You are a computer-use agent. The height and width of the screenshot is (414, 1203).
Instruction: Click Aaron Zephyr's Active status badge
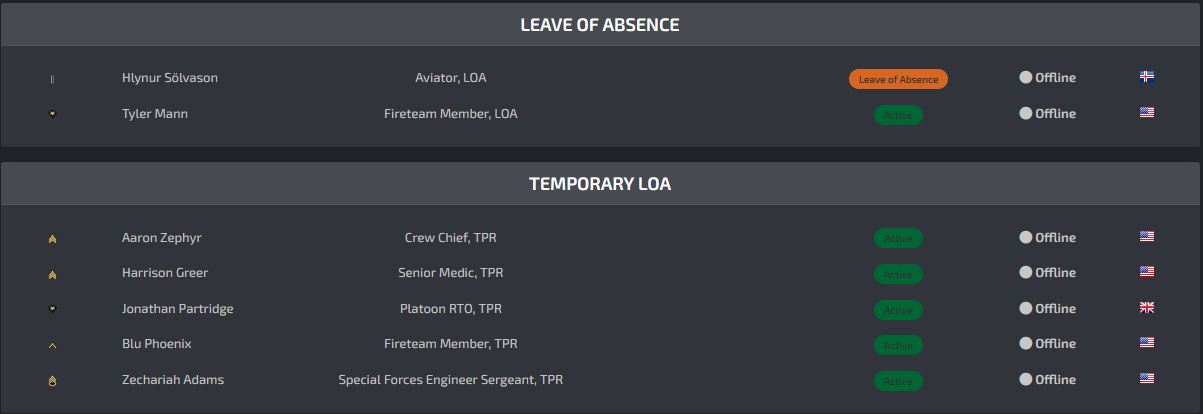898,238
